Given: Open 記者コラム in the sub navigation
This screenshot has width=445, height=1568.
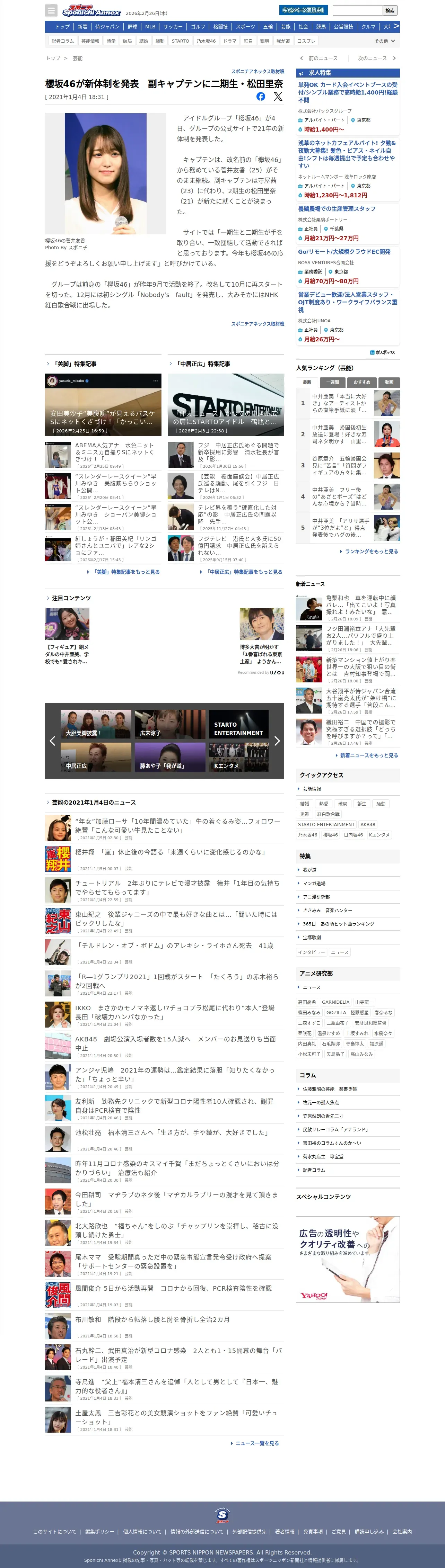Looking at the screenshot, I should click(x=63, y=41).
